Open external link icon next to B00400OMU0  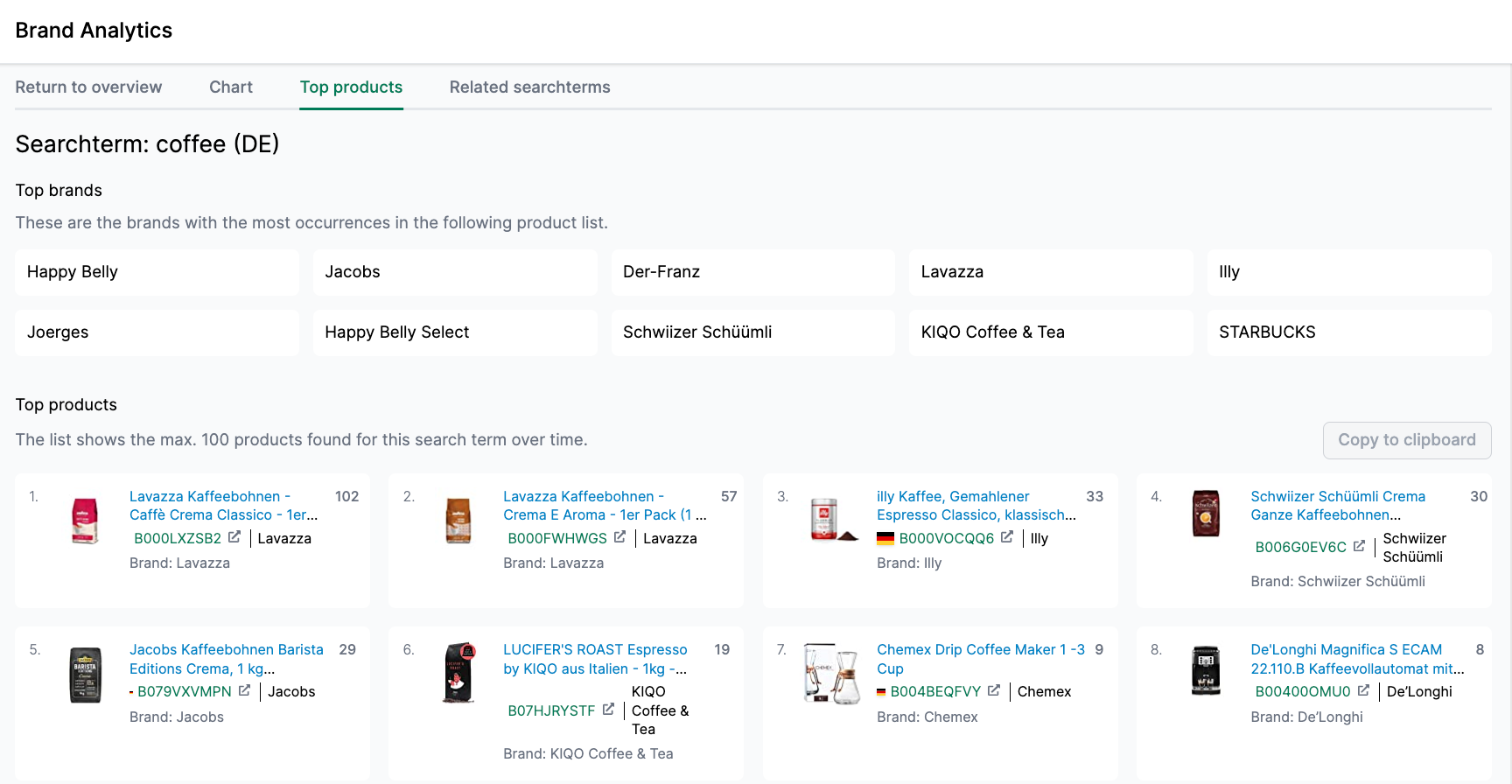[1363, 690]
